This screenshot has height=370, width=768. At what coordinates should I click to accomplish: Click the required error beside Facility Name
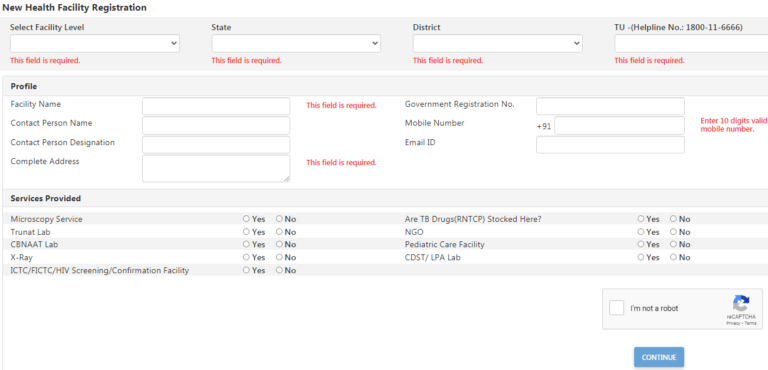pyautogui.click(x=341, y=105)
